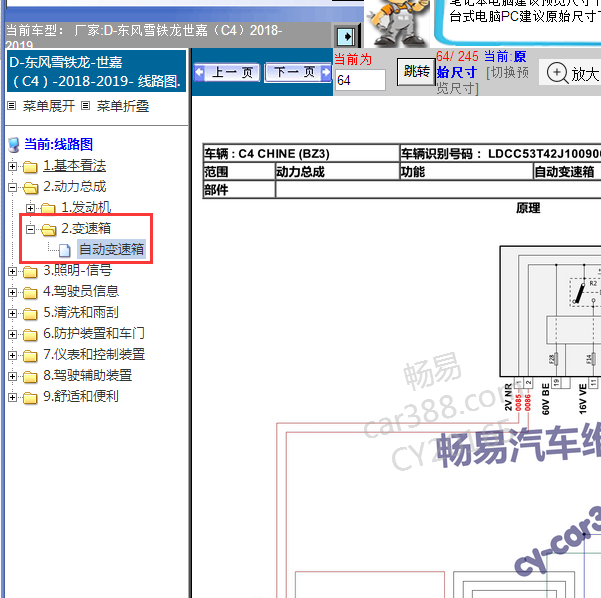Collapse all menus with 菜单折叠
The width and height of the screenshot is (601, 598).
123,106
